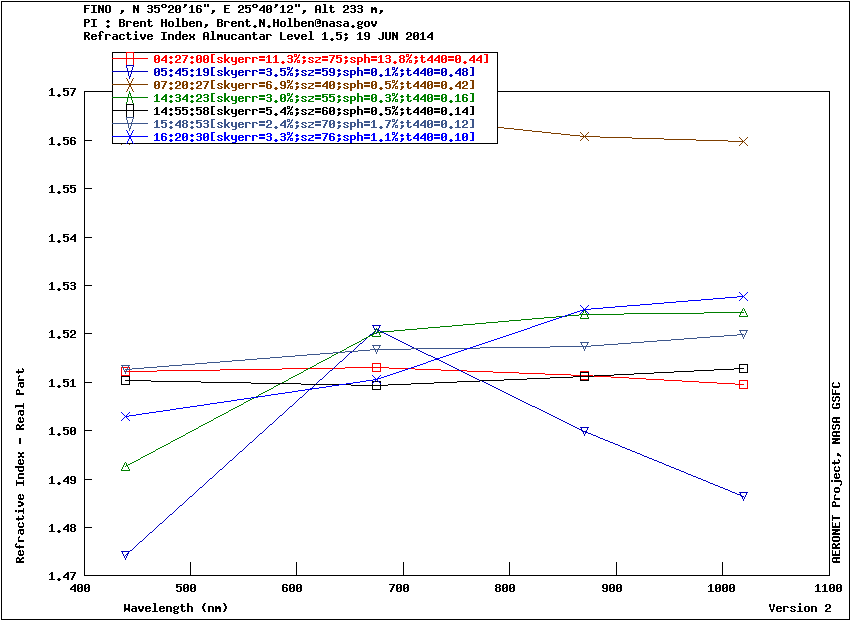Click the lowest blue triangle marker at 440 nm
Image resolution: width=850 pixels, height=620 pixels.
point(126,555)
